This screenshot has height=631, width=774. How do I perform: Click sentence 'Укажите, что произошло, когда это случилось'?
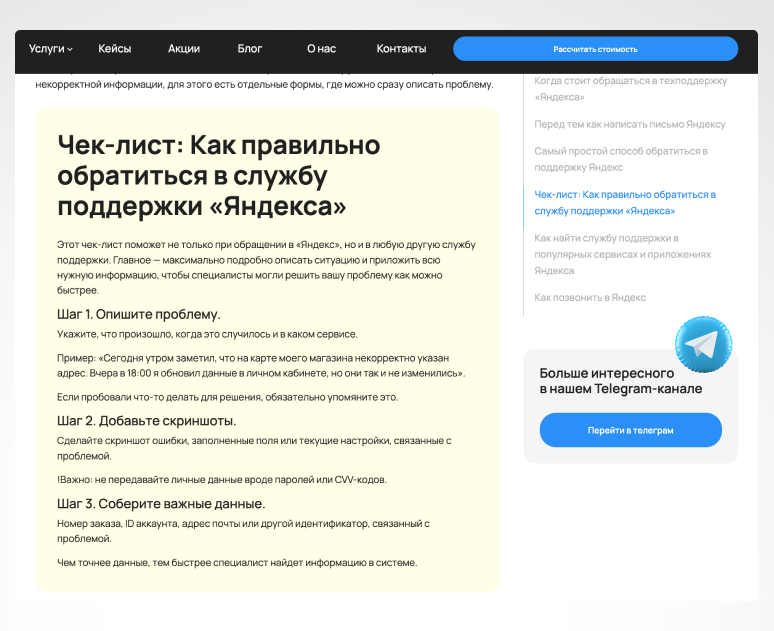[x=207, y=334]
